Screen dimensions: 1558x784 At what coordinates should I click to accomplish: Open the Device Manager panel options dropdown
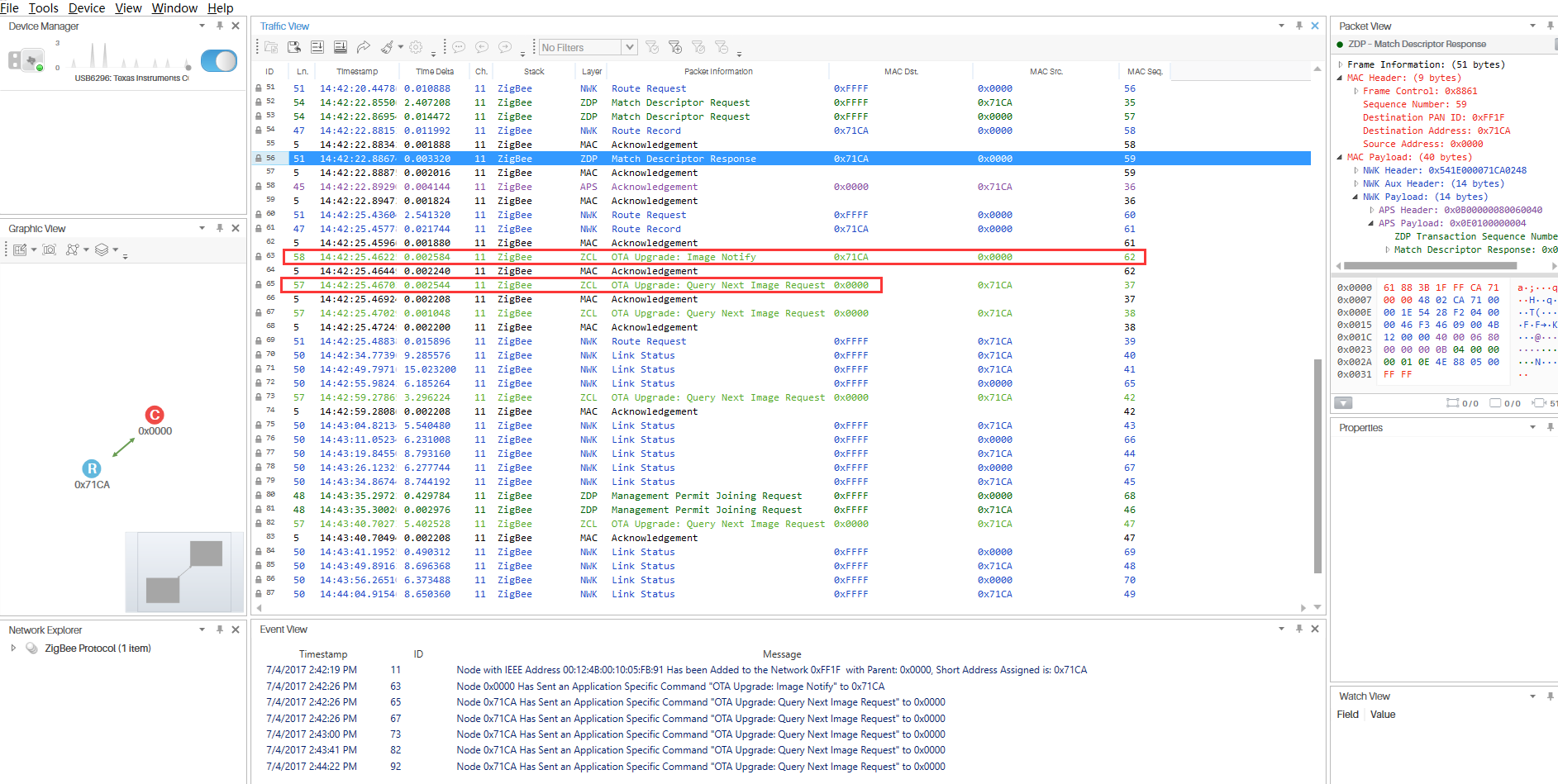pos(202,26)
